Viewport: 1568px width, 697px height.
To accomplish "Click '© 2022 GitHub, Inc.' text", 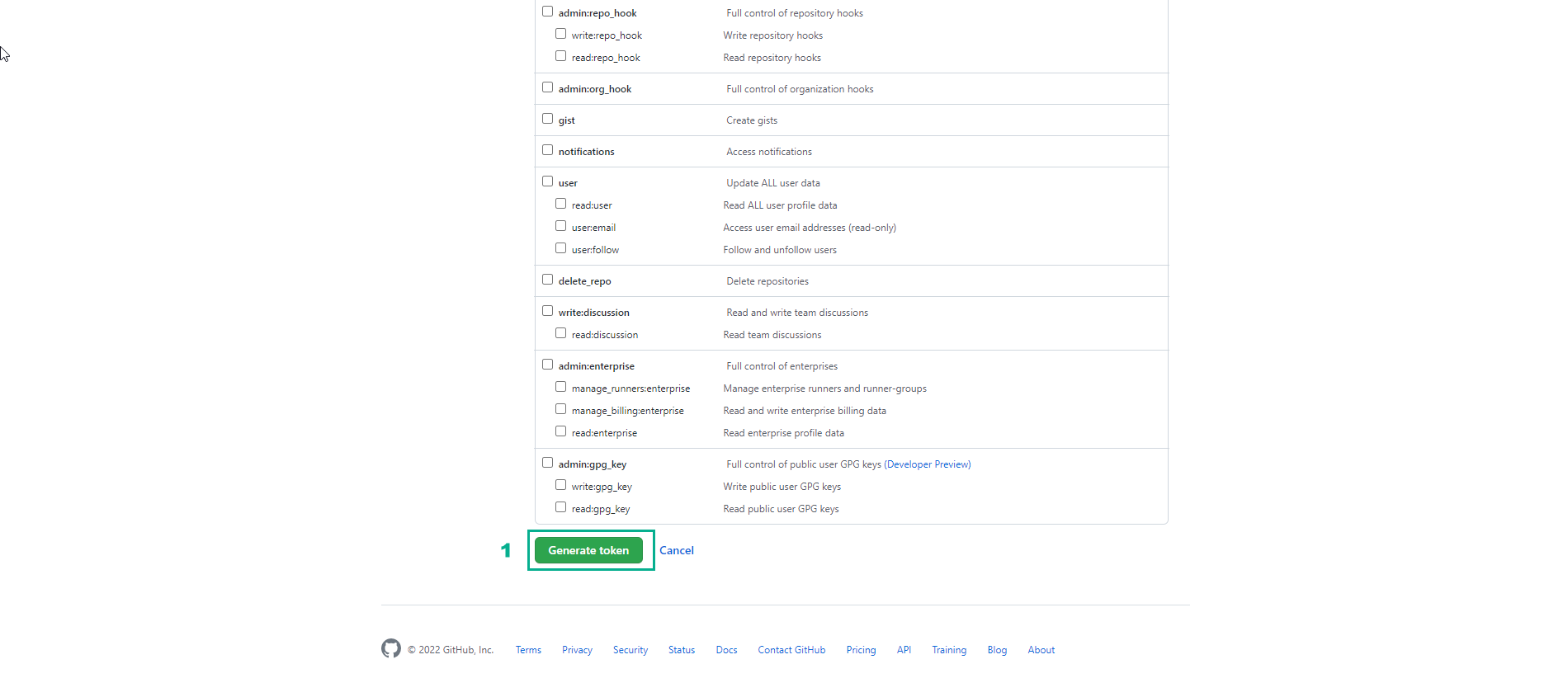I will coord(451,650).
